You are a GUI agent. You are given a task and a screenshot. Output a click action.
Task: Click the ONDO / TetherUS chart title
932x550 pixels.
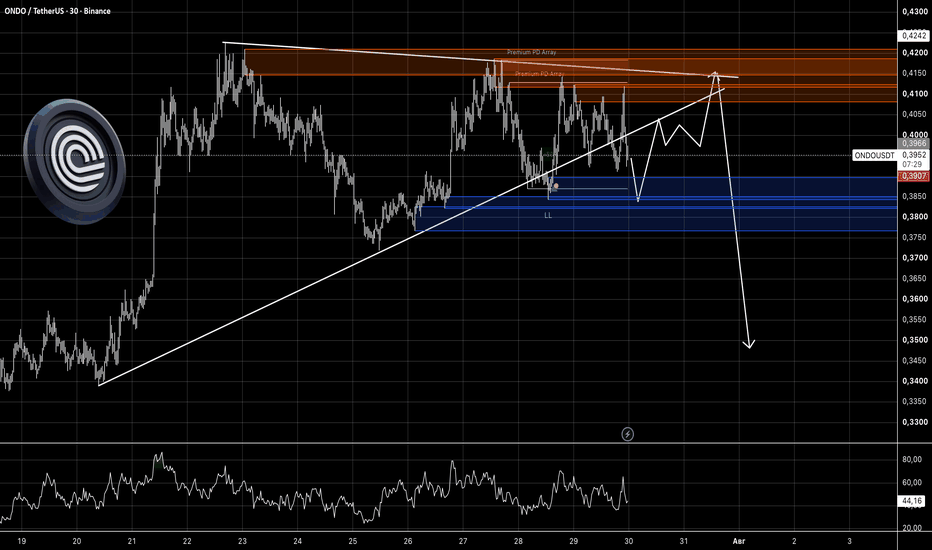57,11
